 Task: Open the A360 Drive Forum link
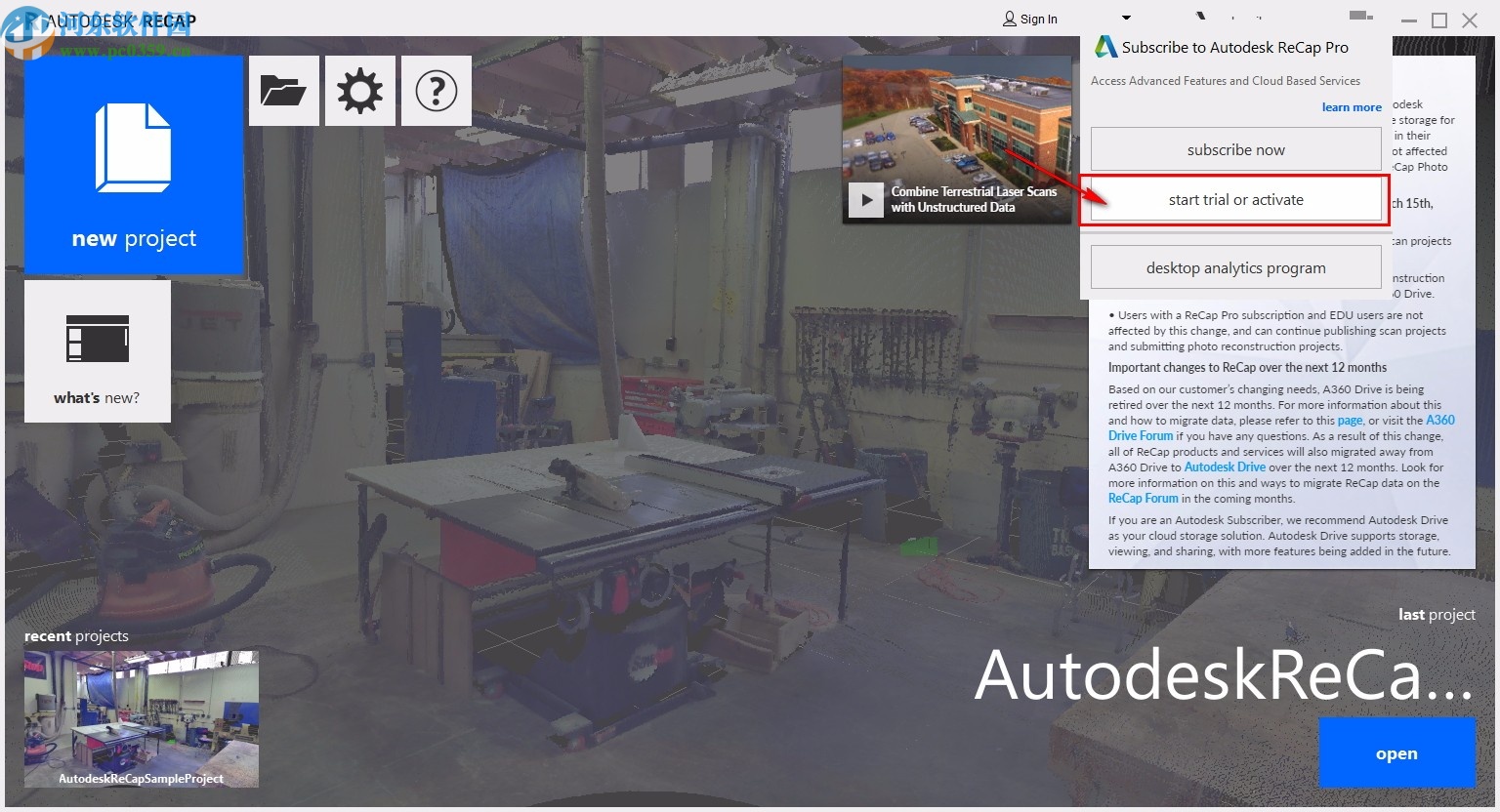click(x=1140, y=435)
